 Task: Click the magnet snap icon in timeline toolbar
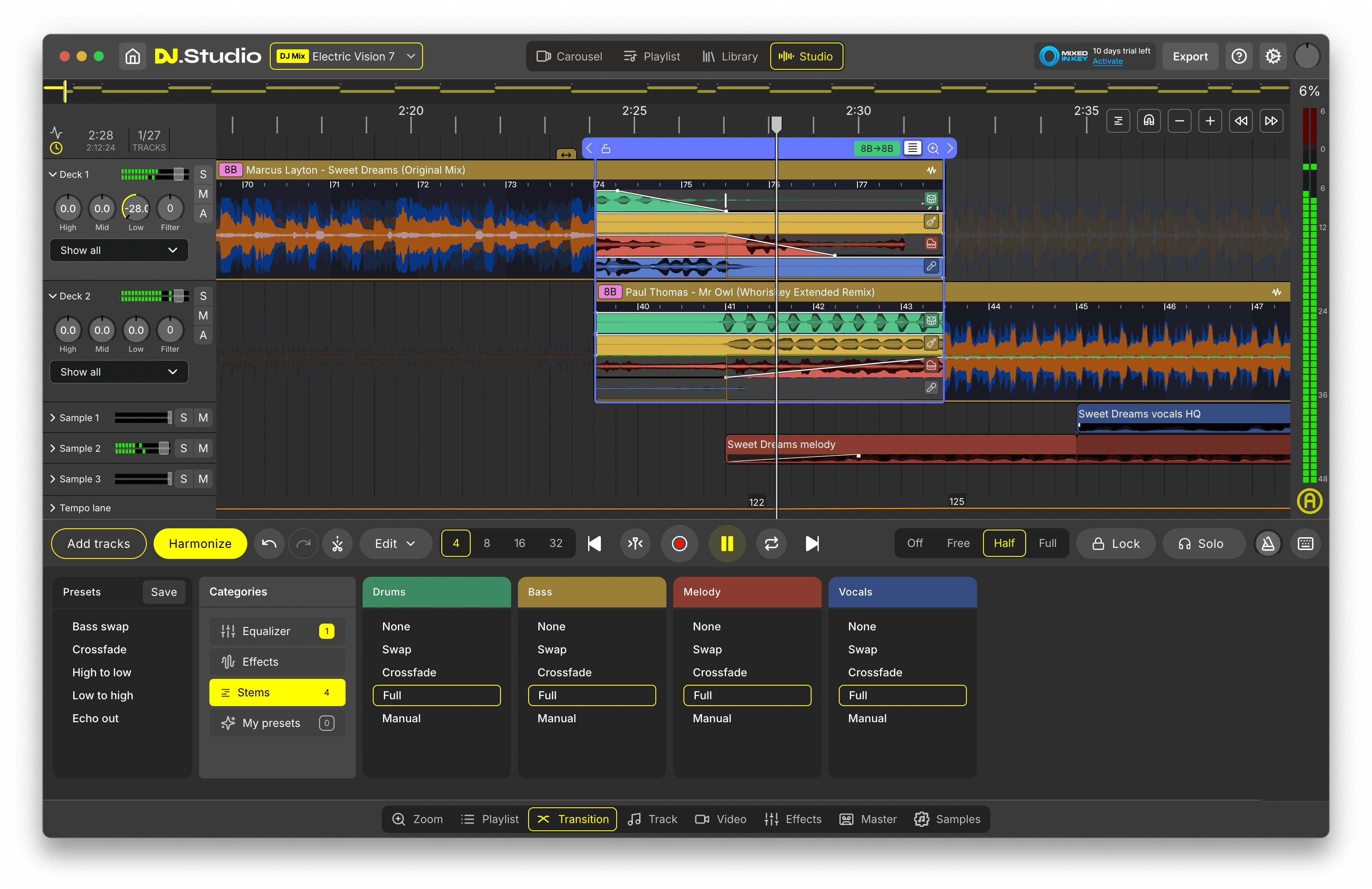point(1149,120)
